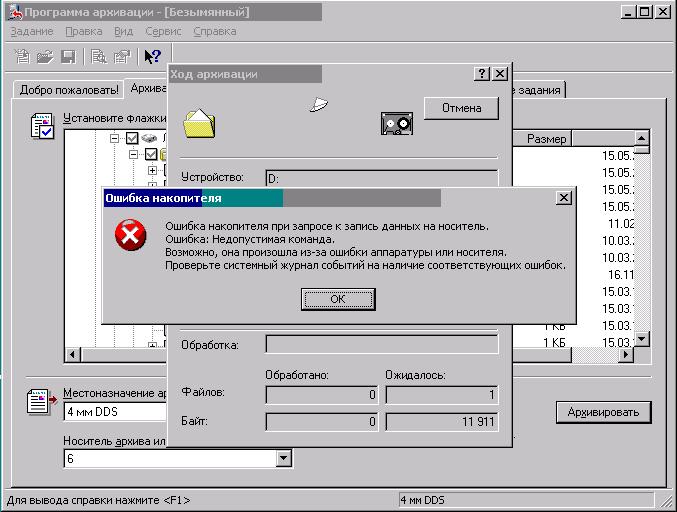
Task: Click the Save job diskette icon
Action: 68,57
